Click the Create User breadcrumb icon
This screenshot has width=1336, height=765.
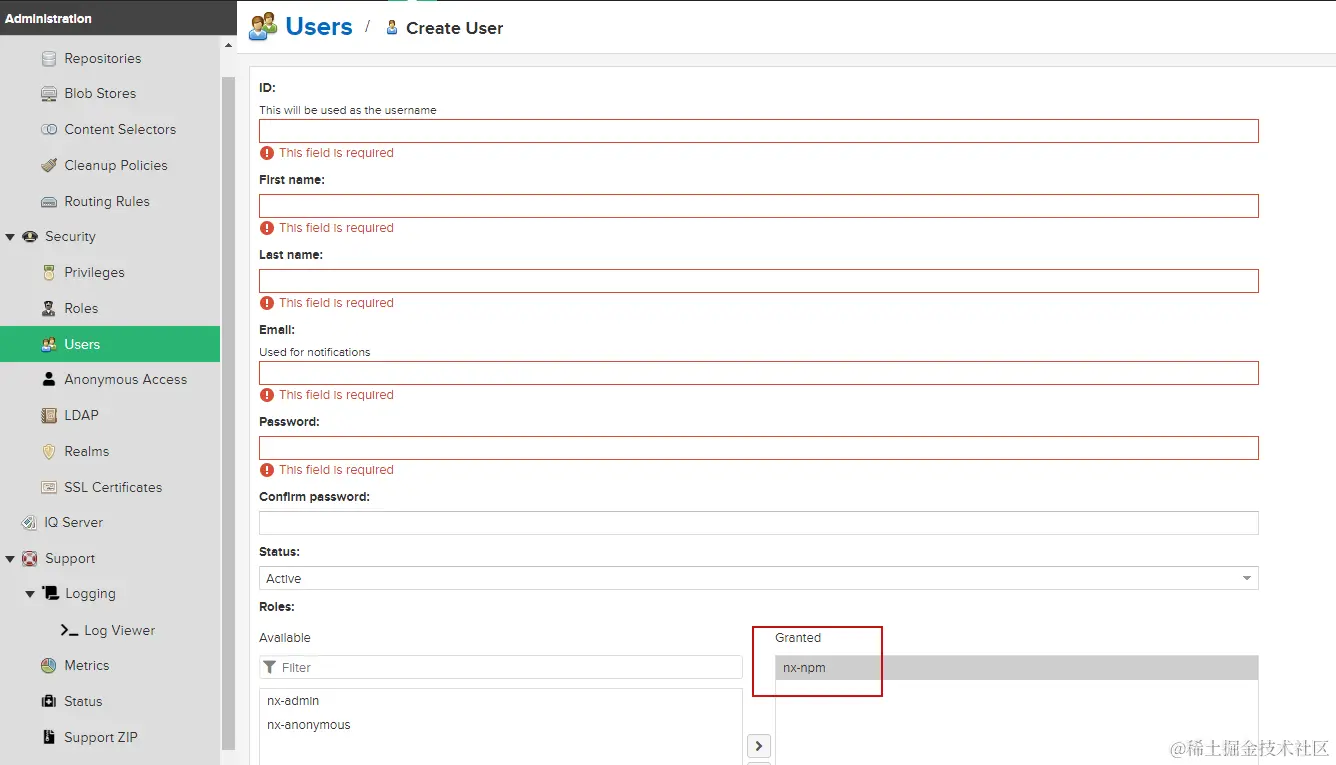point(392,28)
